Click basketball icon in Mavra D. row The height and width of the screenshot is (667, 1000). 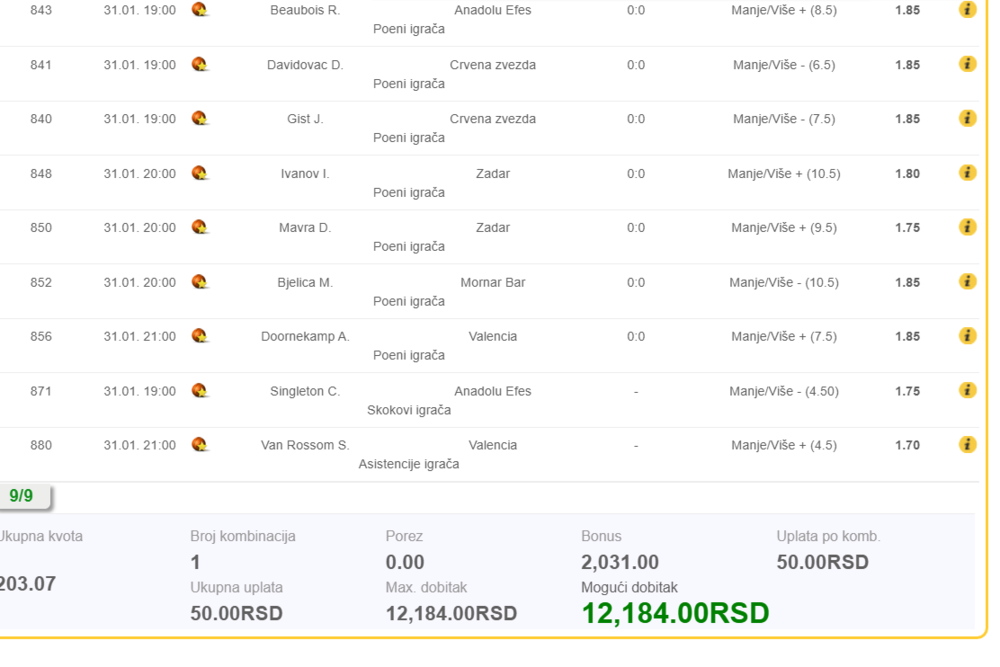point(200,228)
